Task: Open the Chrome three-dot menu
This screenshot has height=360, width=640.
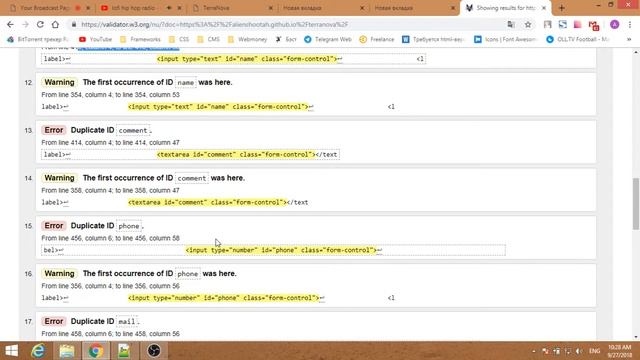Action: pyautogui.click(x=630, y=24)
